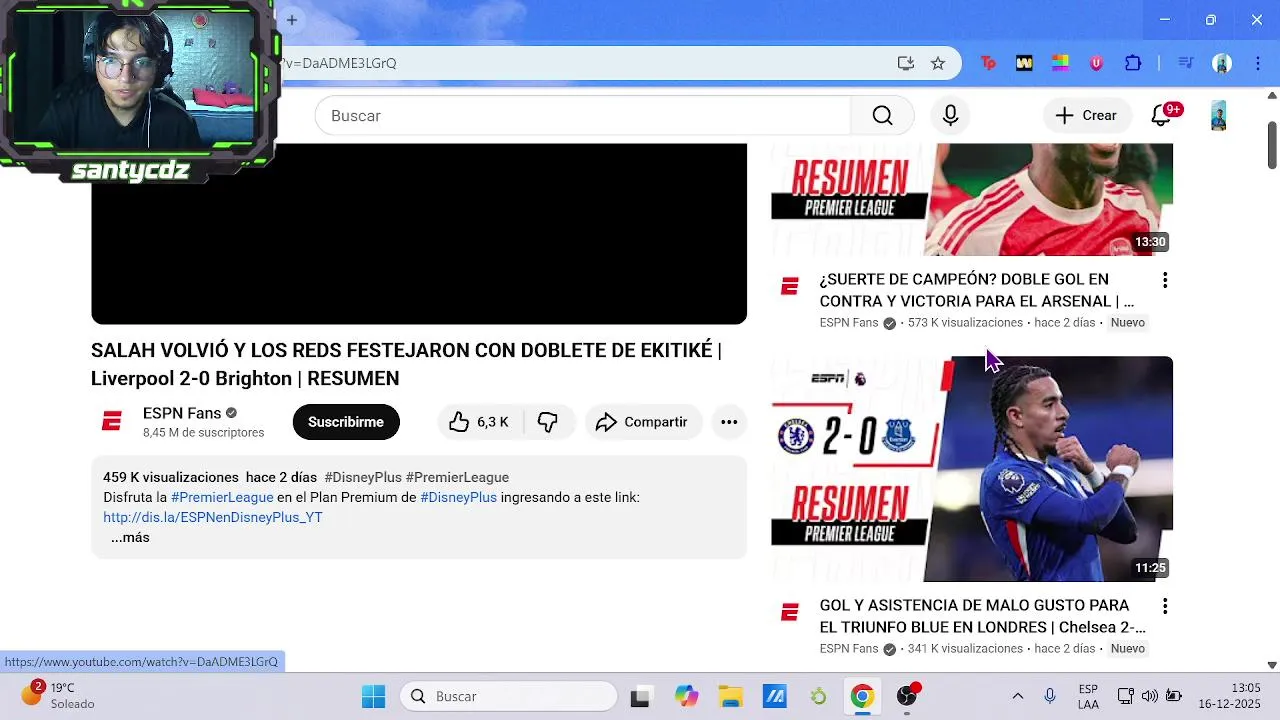Click the 8,45 M de suscriptores text
This screenshot has height=720, width=1280.
(204, 433)
